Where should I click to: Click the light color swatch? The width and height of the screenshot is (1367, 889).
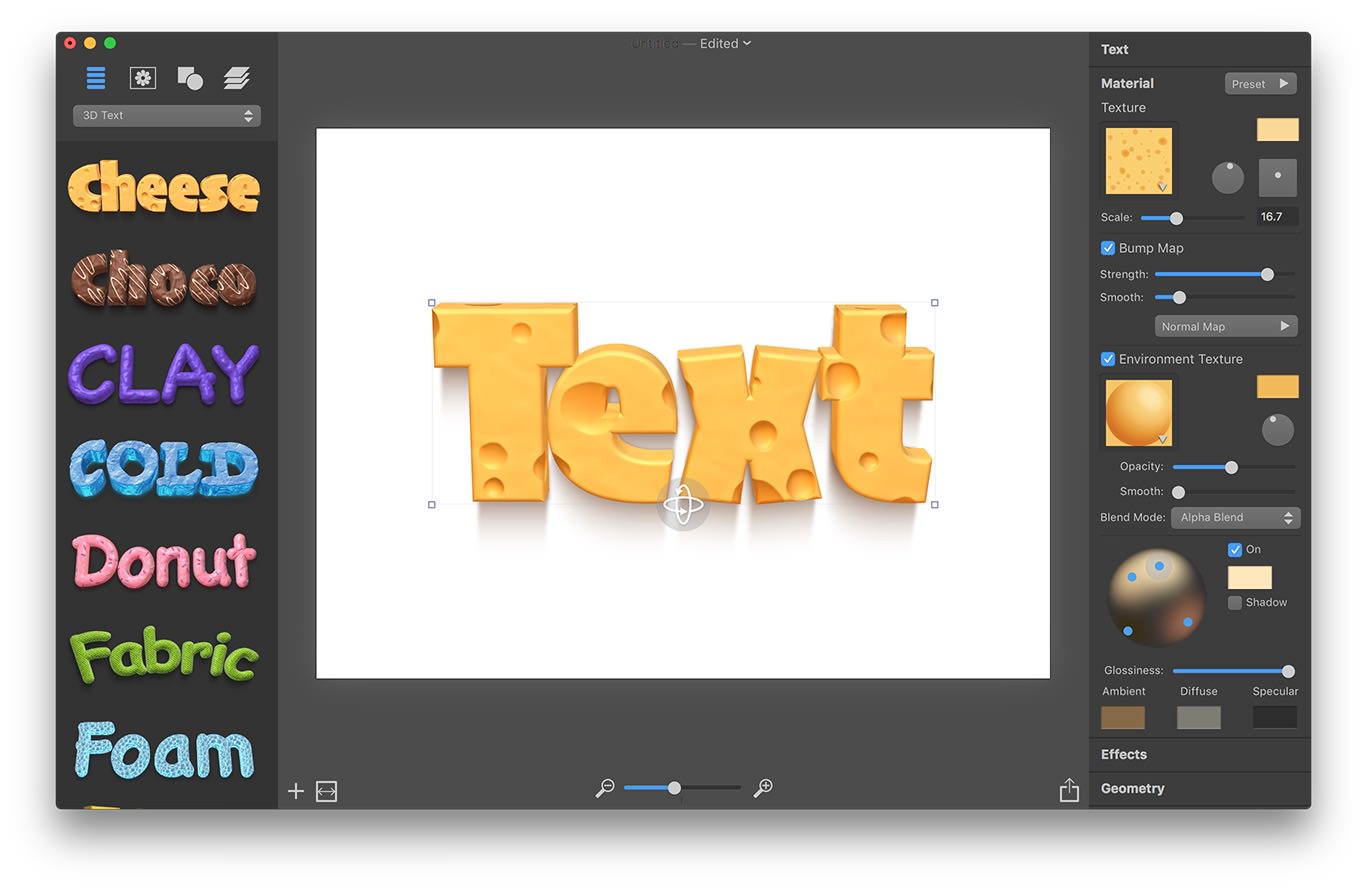1250,577
